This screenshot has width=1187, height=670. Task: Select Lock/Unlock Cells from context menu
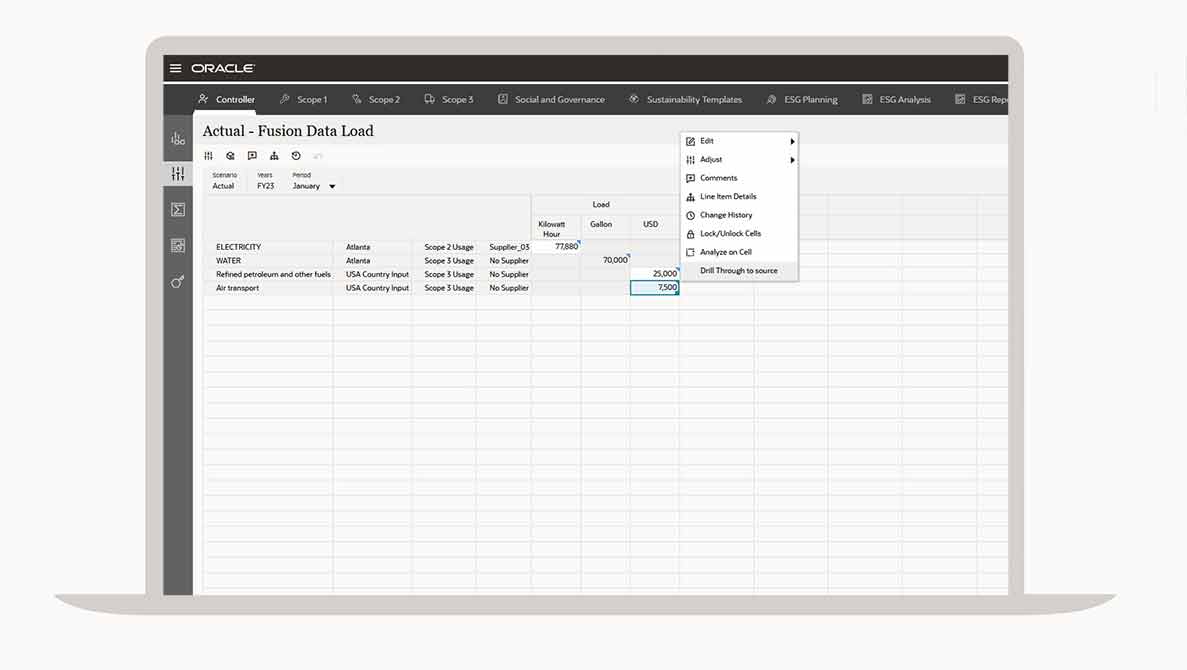click(730, 234)
